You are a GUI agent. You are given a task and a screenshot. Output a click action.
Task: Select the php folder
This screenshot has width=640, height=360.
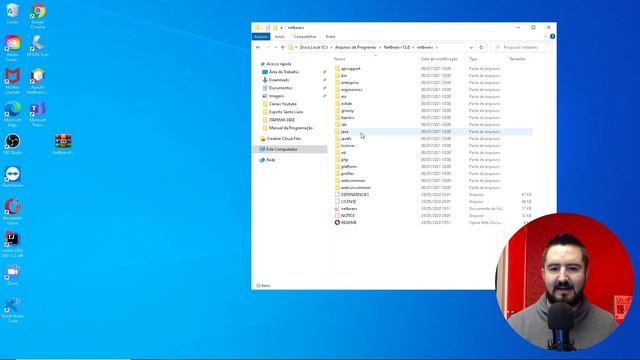344,160
